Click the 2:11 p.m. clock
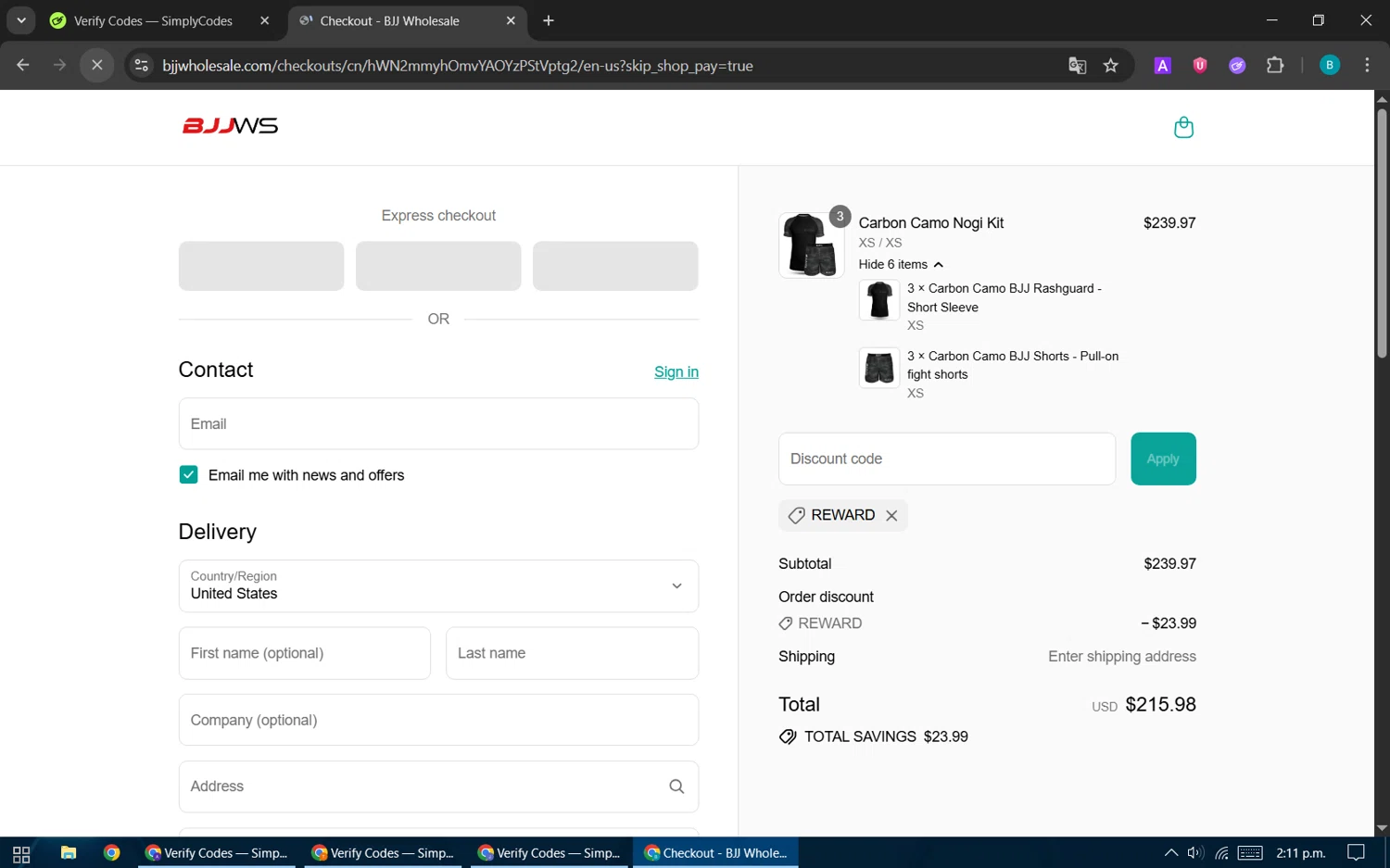The width and height of the screenshot is (1390, 868). click(x=1301, y=853)
